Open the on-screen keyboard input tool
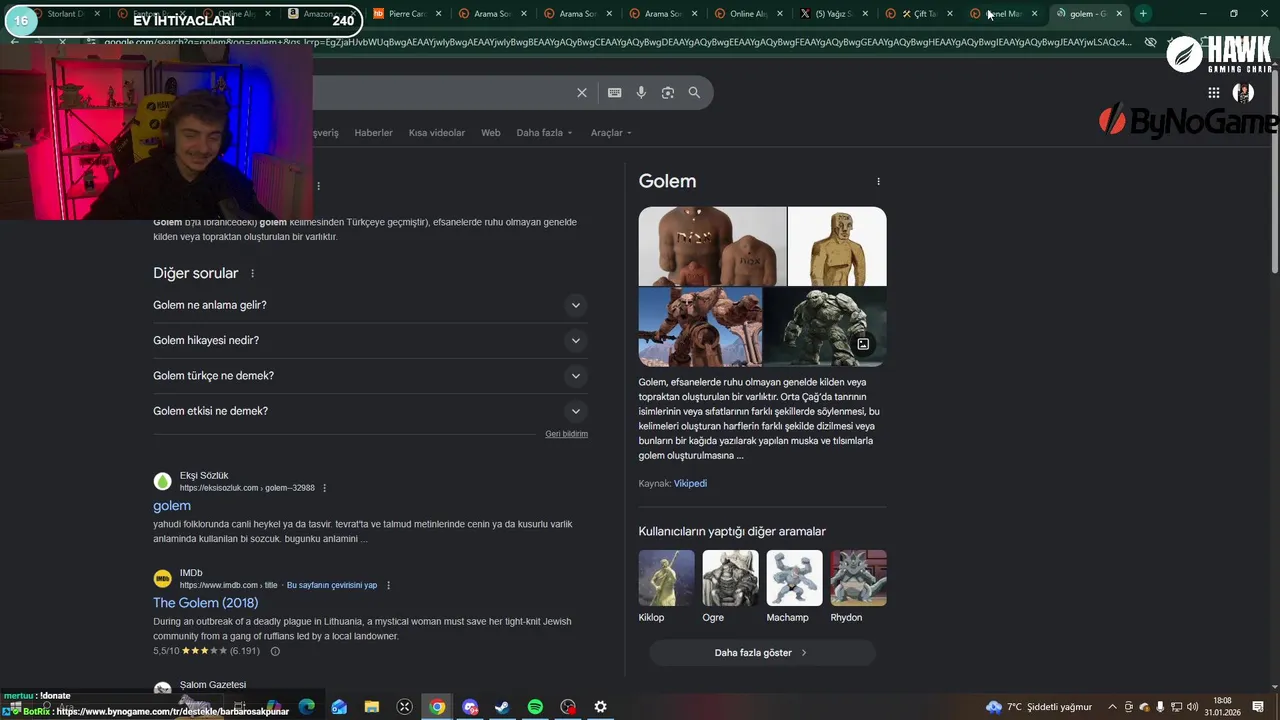Viewport: 1280px width, 720px height. click(615, 93)
